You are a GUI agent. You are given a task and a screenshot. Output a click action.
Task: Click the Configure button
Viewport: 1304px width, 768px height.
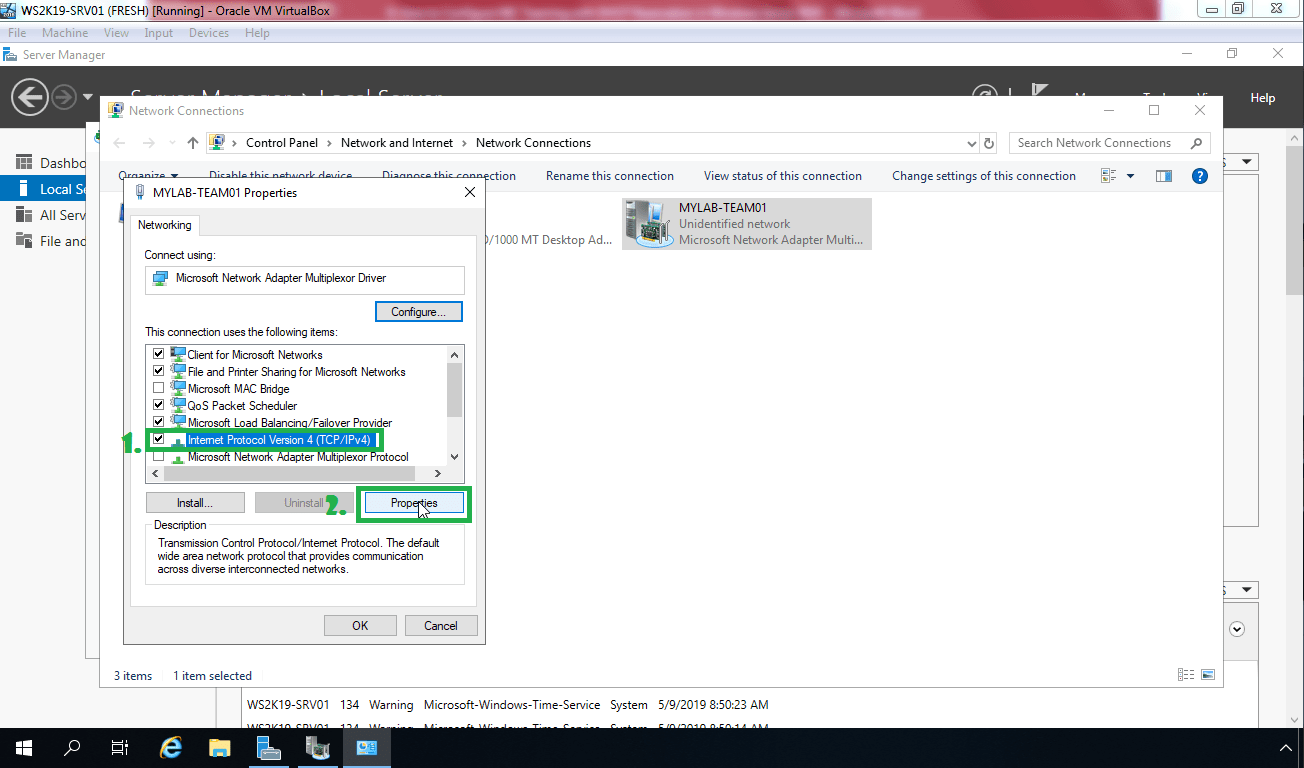click(x=419, y=312)
